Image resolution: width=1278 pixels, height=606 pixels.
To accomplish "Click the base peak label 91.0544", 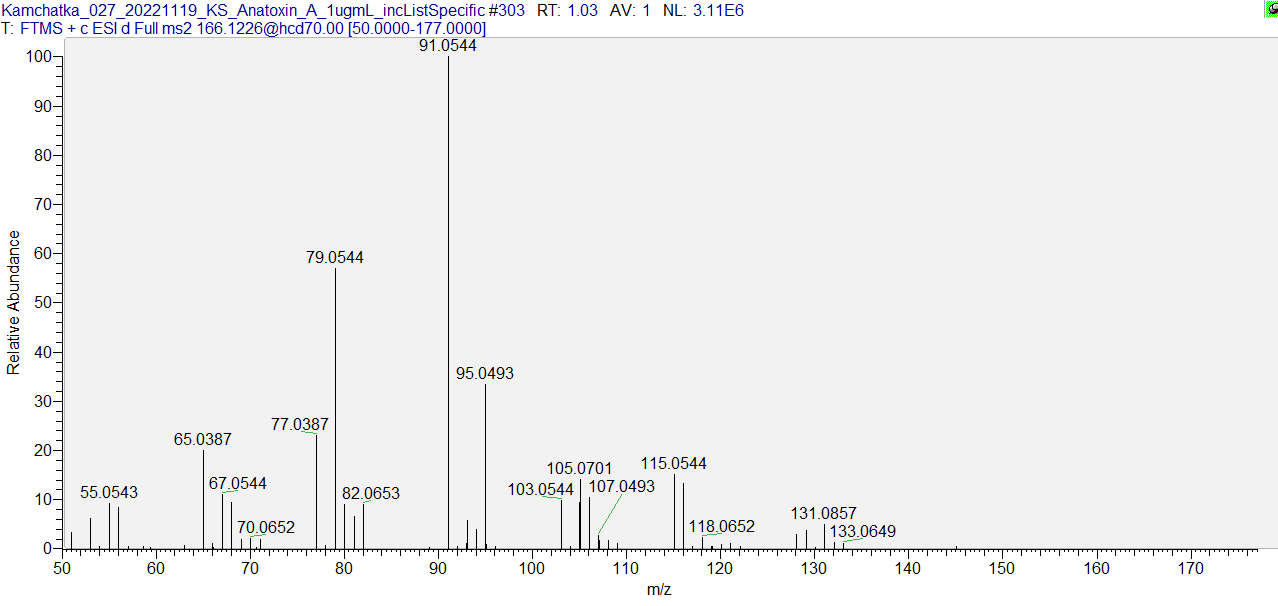I will (x=448, y=46).
